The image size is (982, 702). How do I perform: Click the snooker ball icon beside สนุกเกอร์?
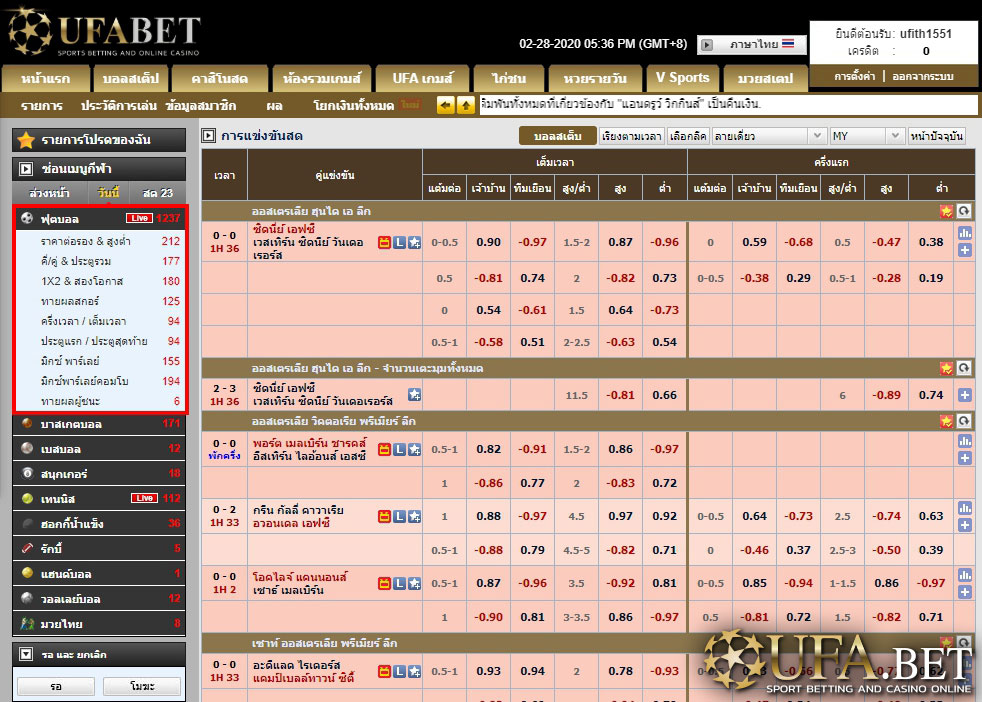(x=27, y=473)
